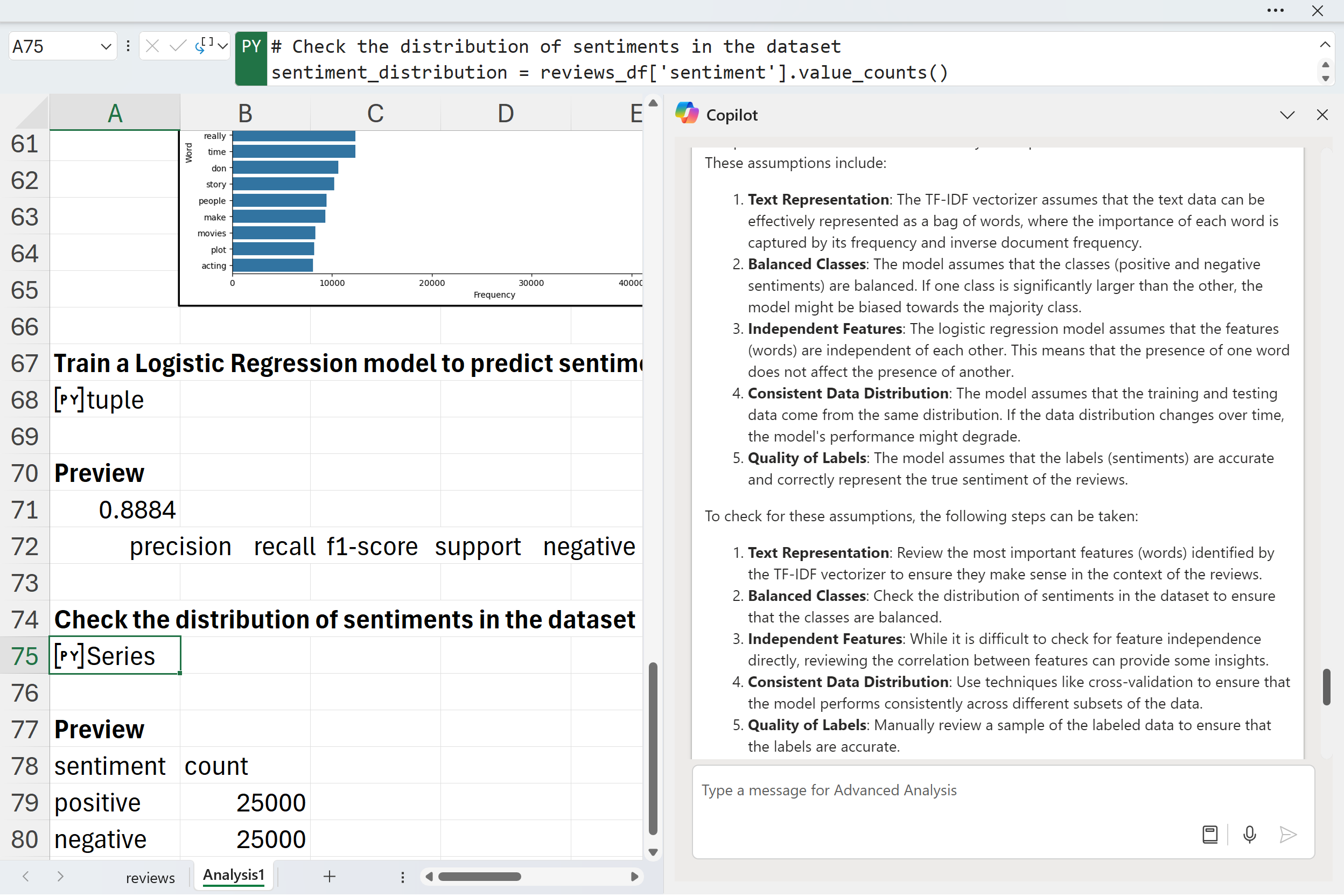Viewport: 1344px width, 896px height.
Task: Expand the Name Box dropdown arrow
Action: (106, 47)
